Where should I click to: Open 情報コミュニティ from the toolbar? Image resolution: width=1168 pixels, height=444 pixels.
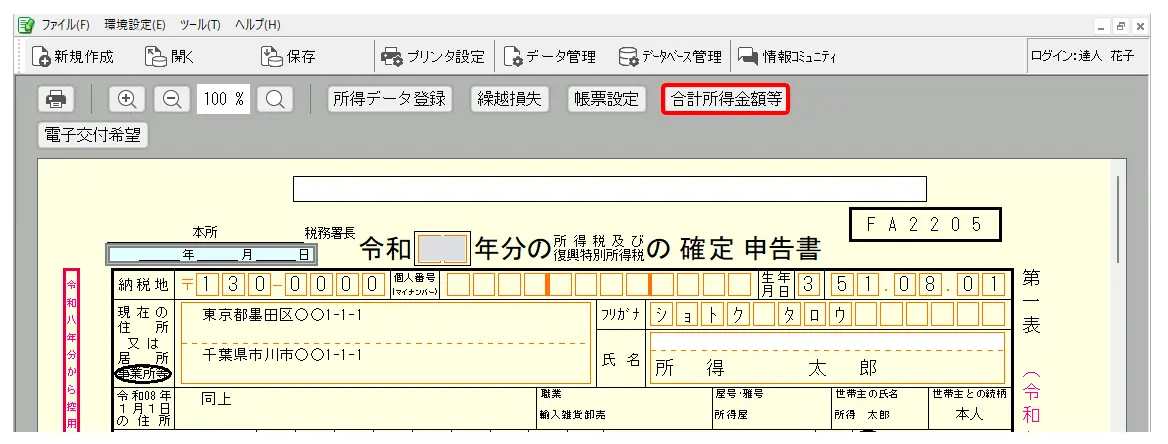click(787, 57)
